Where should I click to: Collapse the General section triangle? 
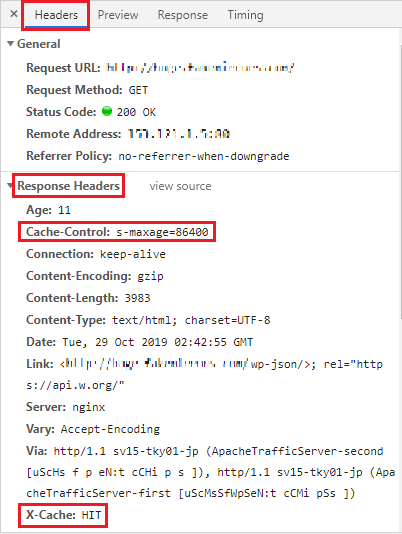(11, 44)
